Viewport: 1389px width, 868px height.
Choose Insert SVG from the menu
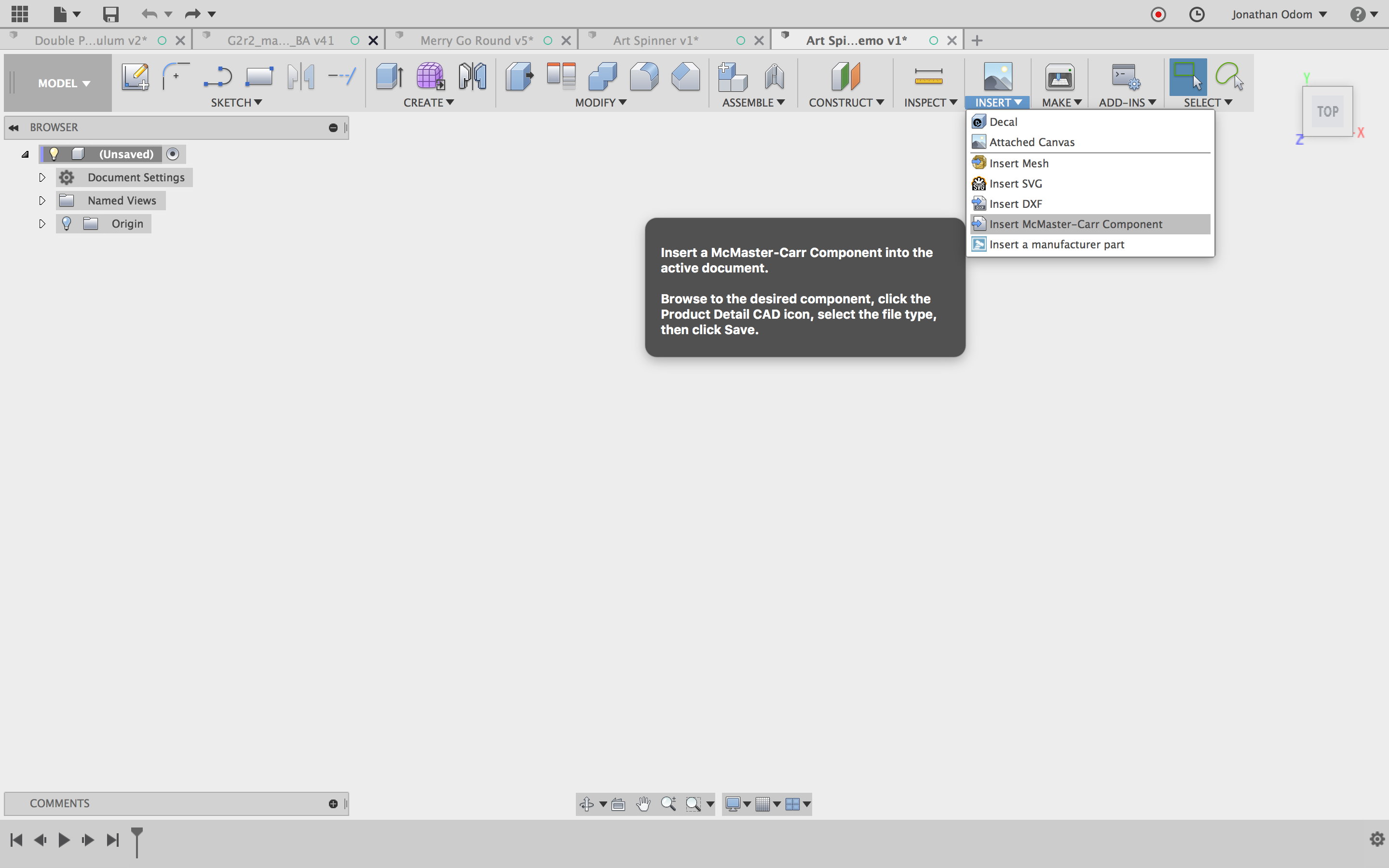click(1015, 184)
